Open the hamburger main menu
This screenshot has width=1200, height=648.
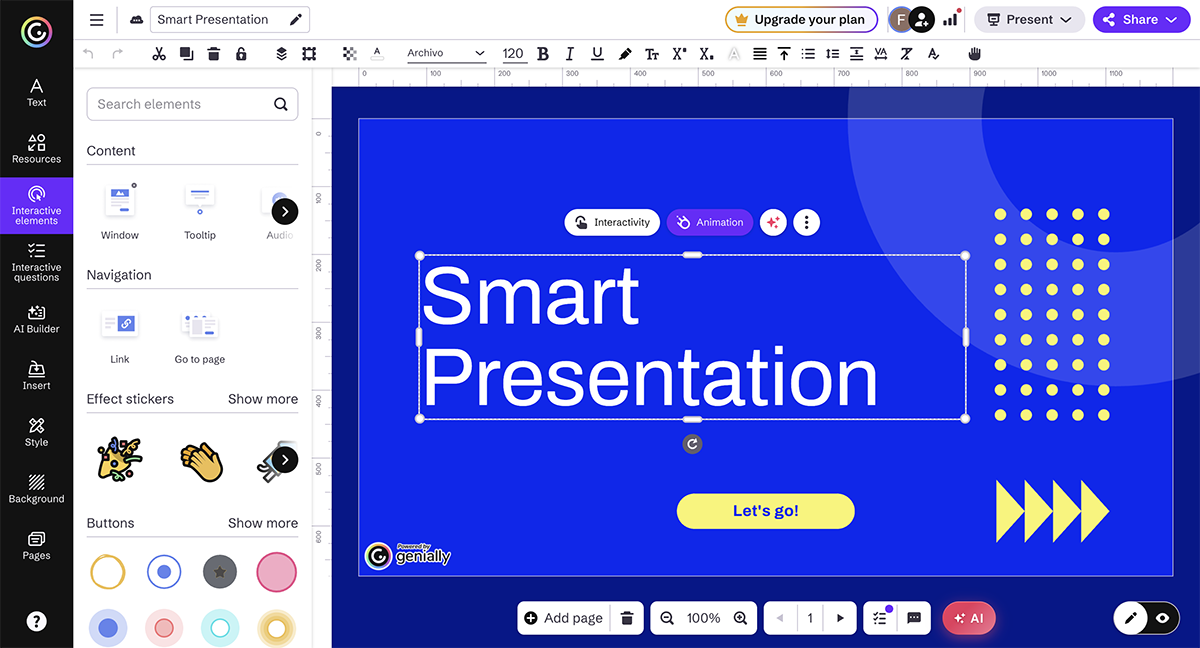click(96, 20)
